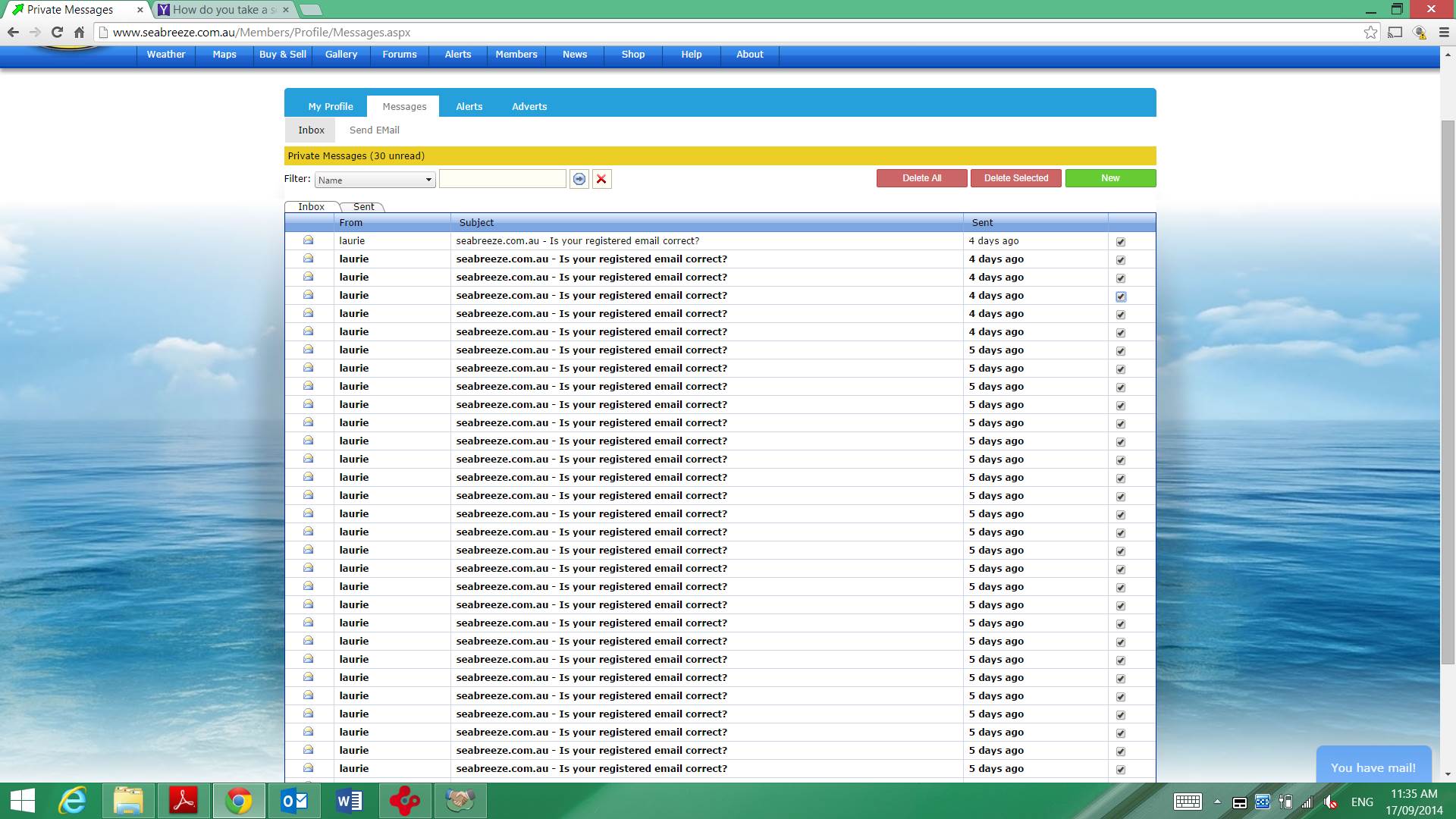Reload the page with the refresh icon
Image resolution: width=1456 pixels, height=819 pixels.
point(57,33)
